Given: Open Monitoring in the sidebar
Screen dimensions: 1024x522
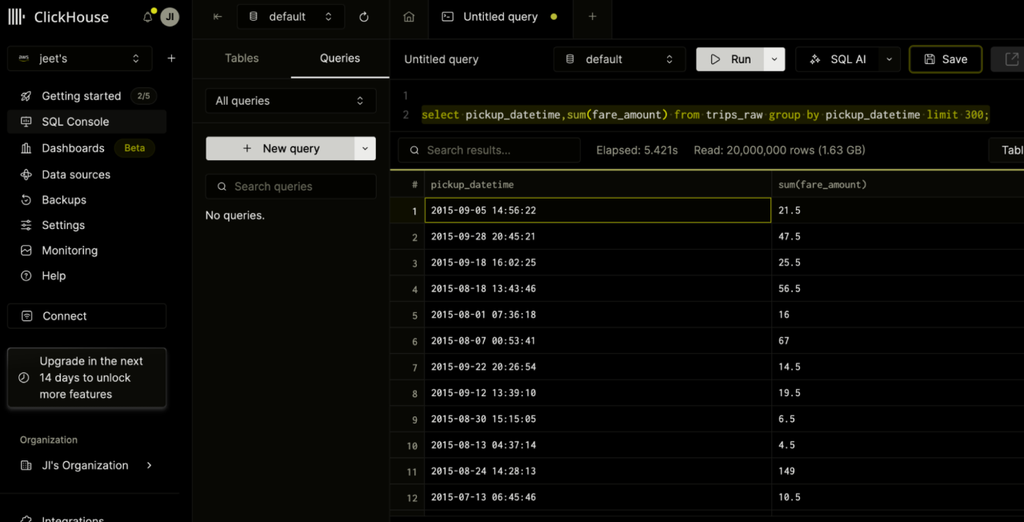Looking at the screenshot, I should tap(69, 250).
